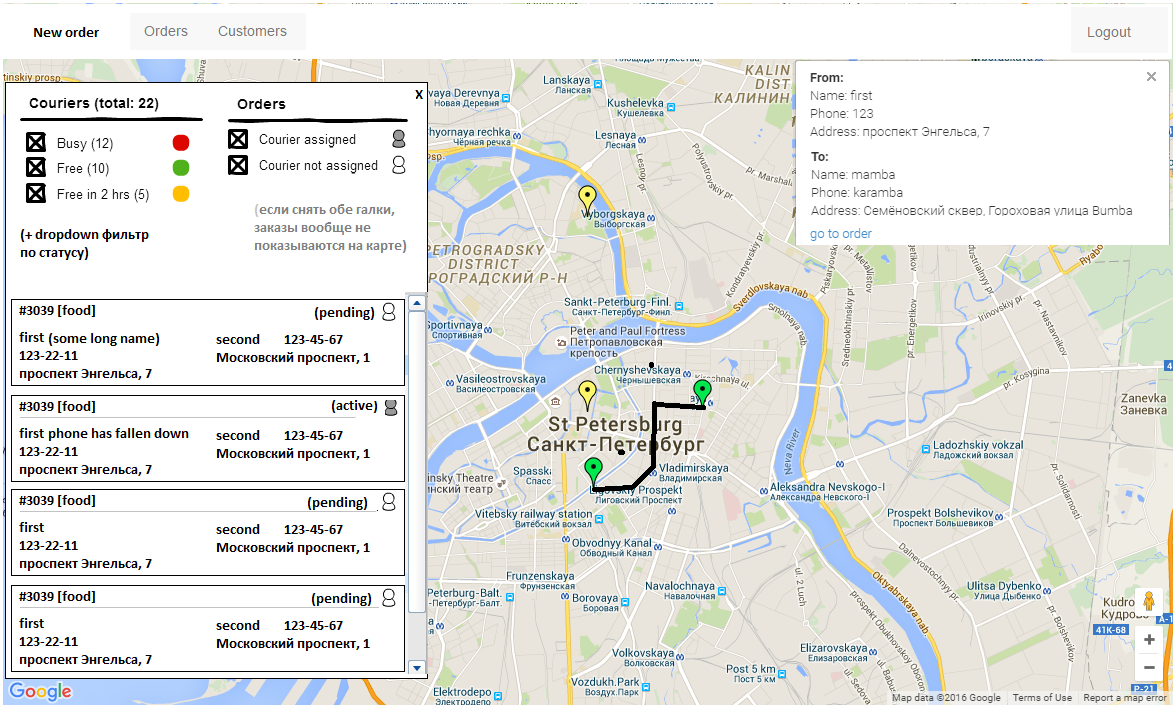Image resolution: width=1175 pixels, height=705 pixels.
Task: Open the Orders tab
Action: (x=166, y=31)
